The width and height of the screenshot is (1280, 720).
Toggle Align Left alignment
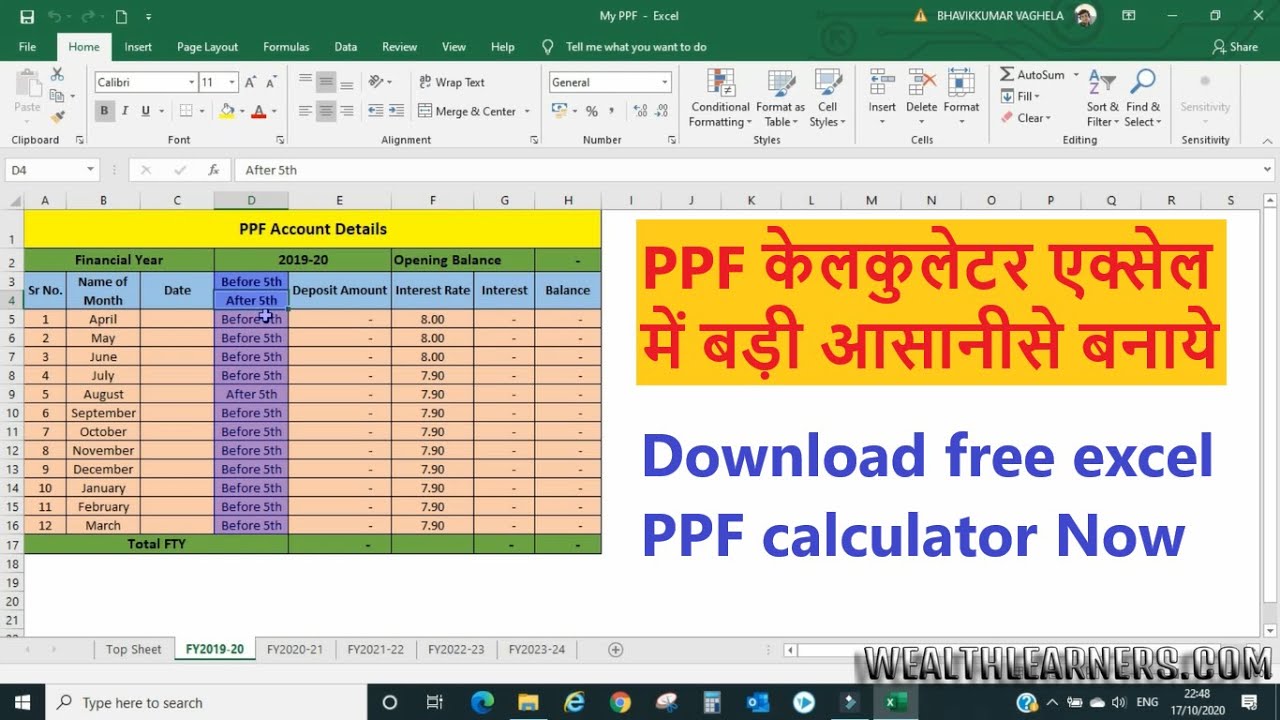pos(305,111)
